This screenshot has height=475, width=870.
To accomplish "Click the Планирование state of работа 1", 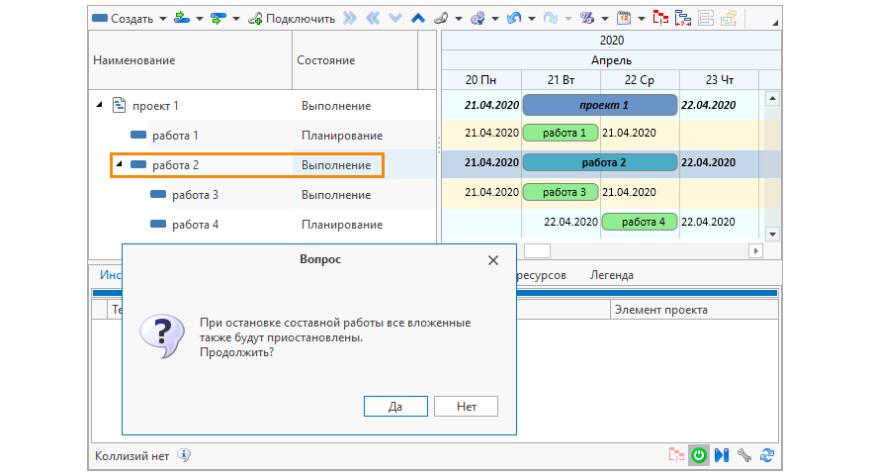I will [x=342, y=135].
